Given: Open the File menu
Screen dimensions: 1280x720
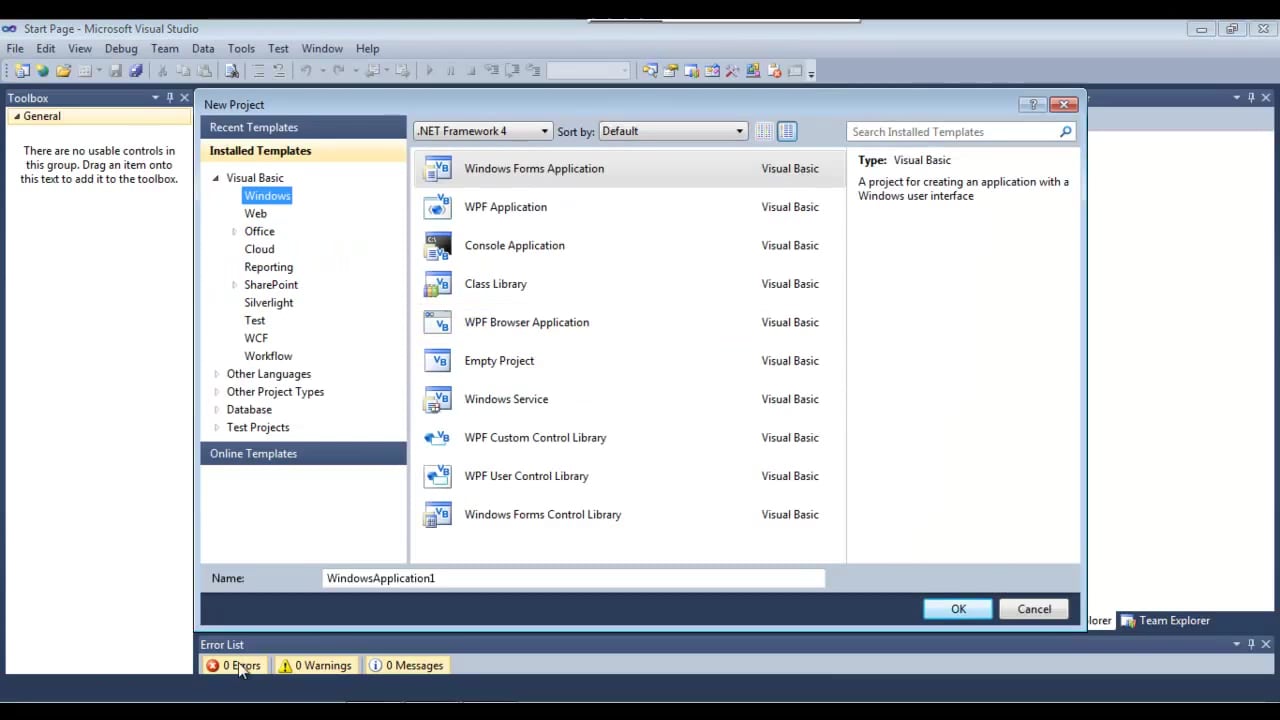Looking at the screenshot, I should pos(15,49).
